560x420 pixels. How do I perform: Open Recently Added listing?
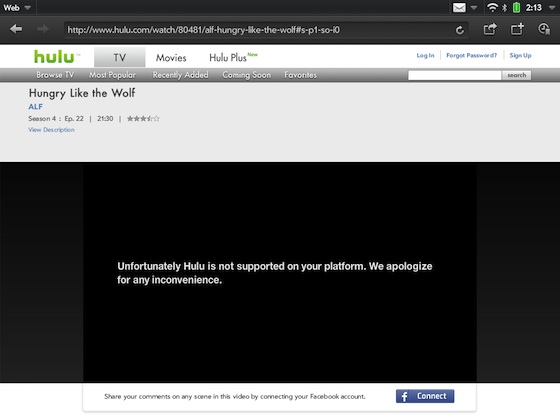pyautogui.click(x=180, y=75)
